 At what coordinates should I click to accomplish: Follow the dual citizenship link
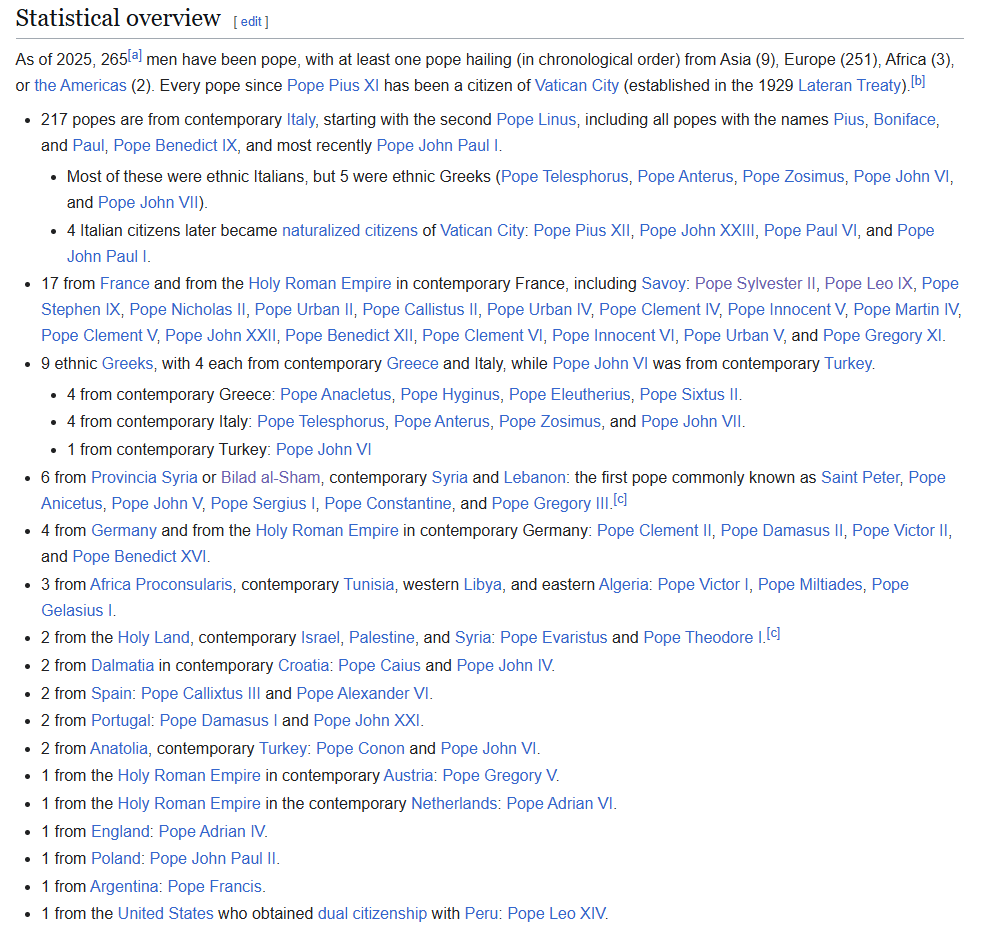pyautogui.click(x=372, y=914)
